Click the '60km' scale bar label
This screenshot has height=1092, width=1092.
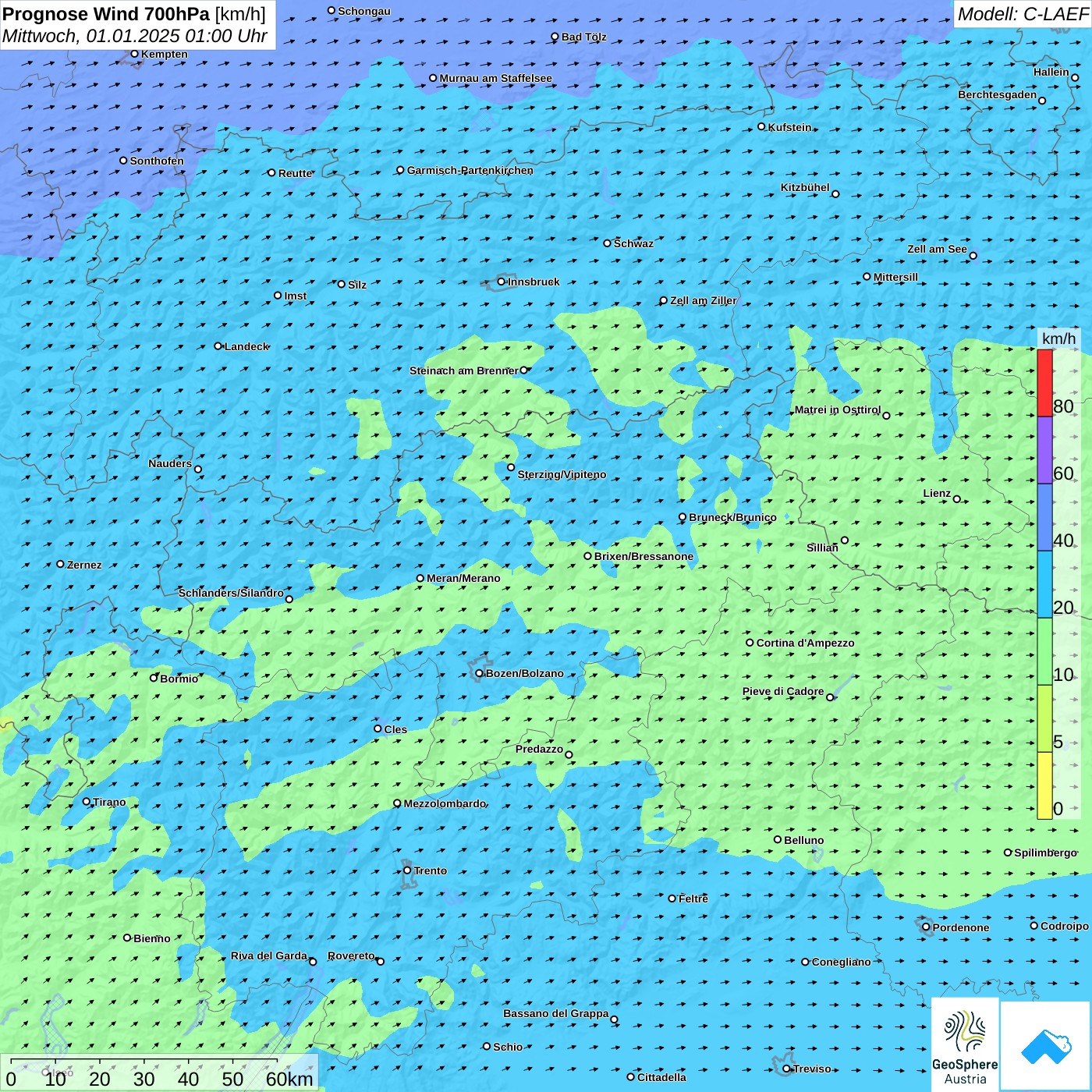(289, 1079)
